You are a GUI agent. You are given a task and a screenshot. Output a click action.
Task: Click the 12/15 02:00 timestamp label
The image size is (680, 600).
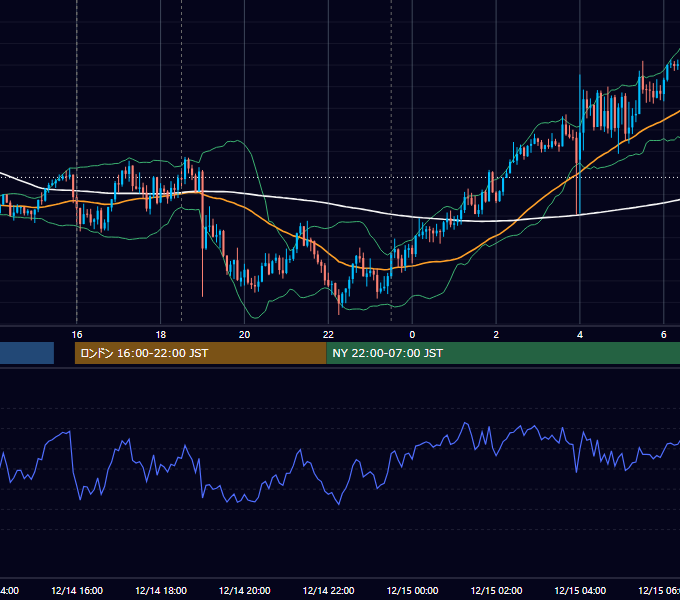pyautogui.click(x=496, y=590)
